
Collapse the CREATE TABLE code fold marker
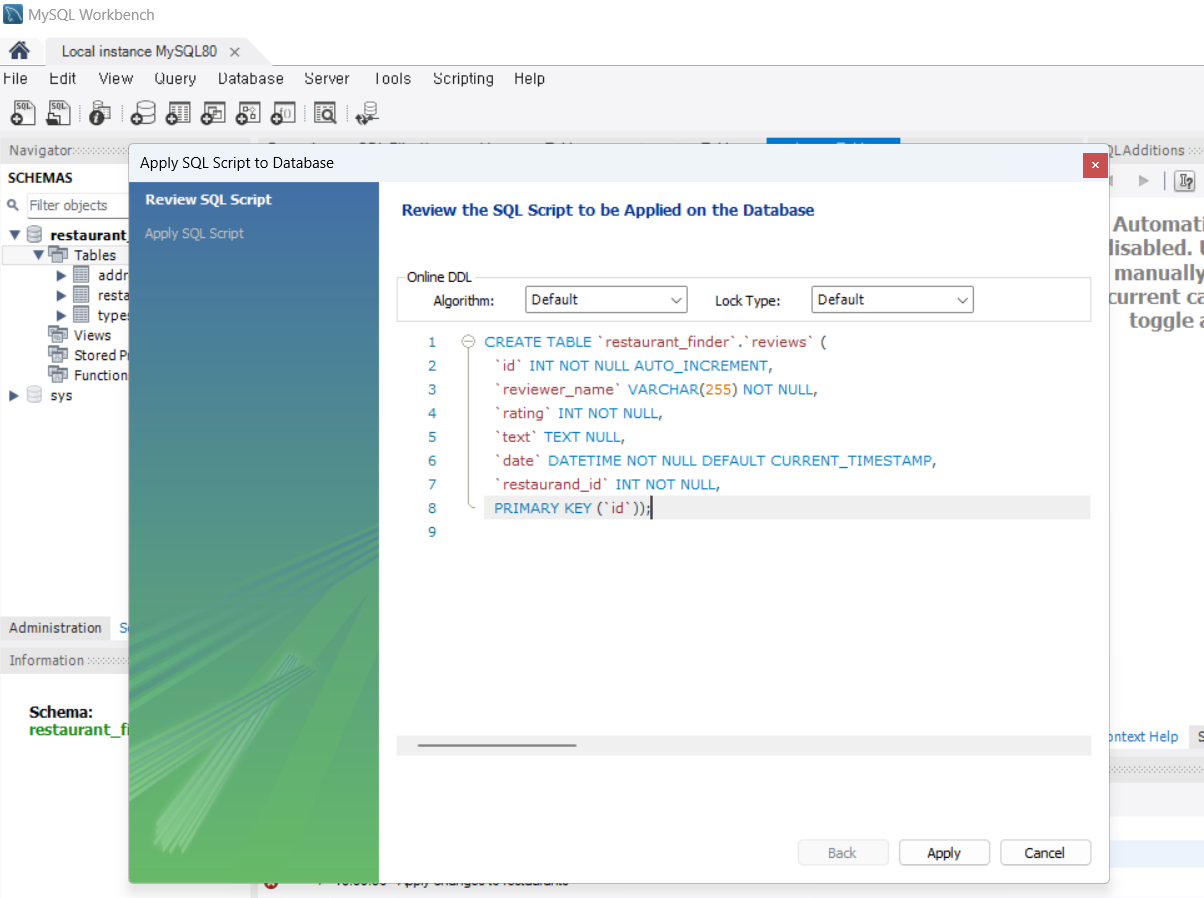coord(467,342)
